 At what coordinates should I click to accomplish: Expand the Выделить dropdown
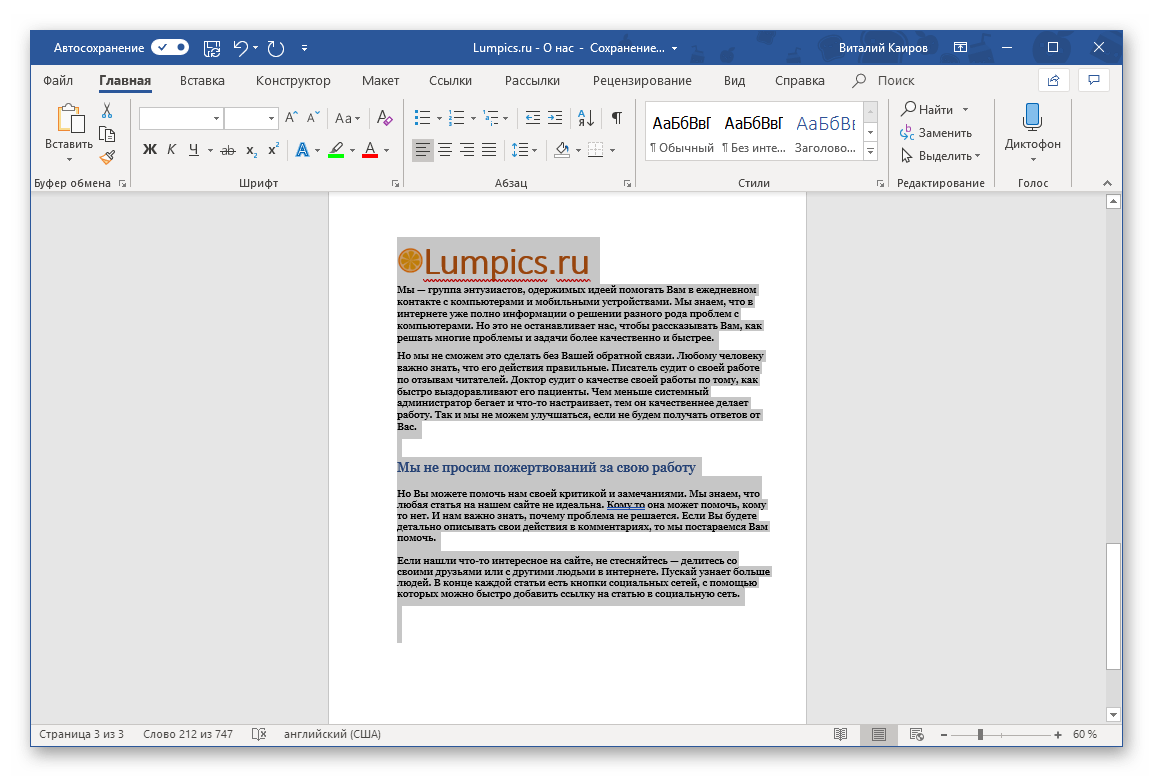click(x=941, y=156)
